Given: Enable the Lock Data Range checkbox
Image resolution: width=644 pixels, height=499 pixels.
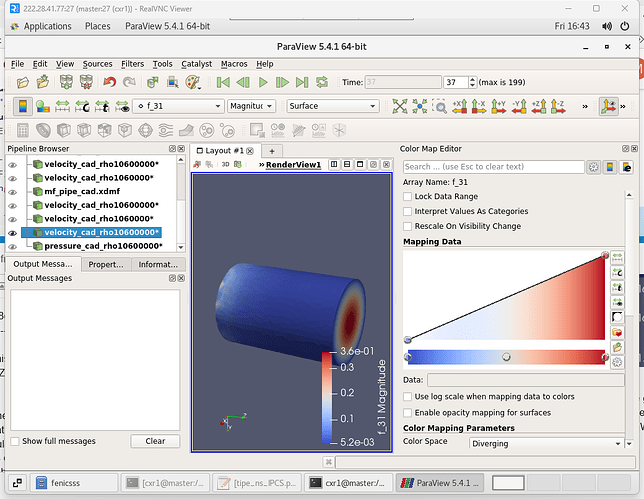Looking at the screenshot, I should [408, 197].
